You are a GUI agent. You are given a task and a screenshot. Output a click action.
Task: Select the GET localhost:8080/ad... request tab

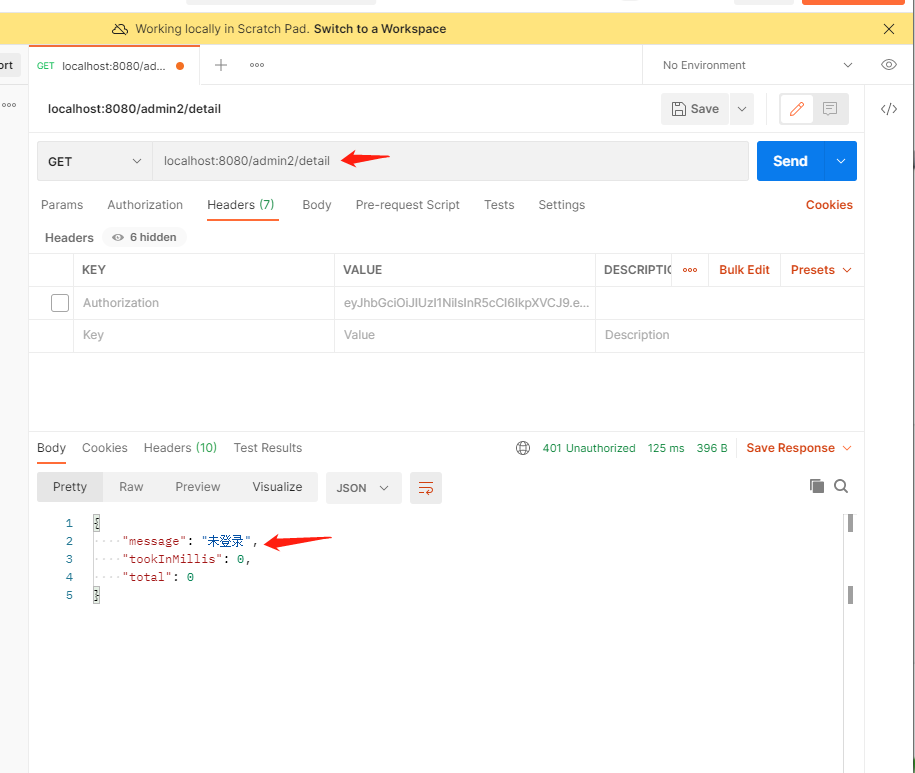tap(114, 65)
